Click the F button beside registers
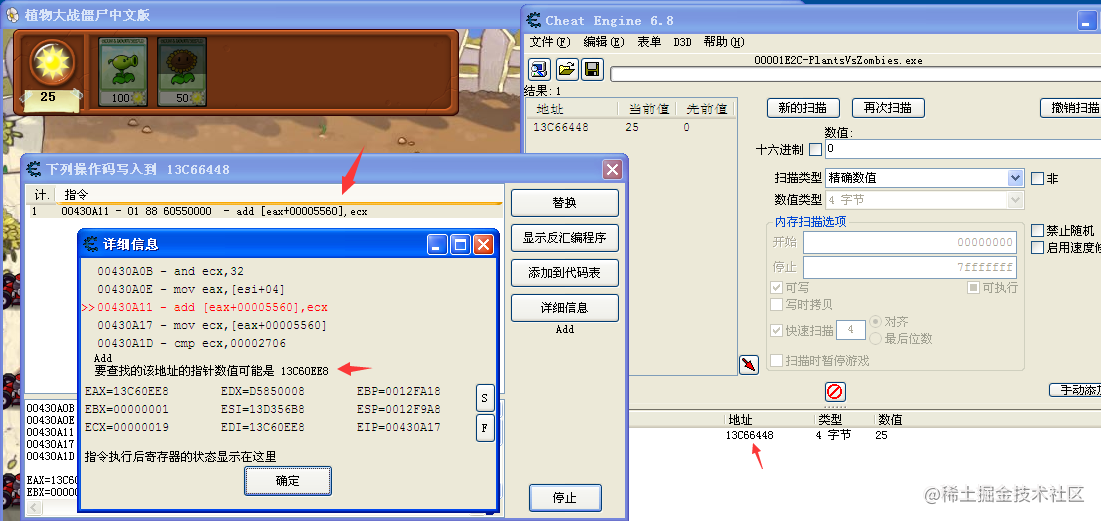 click(485, 428)
